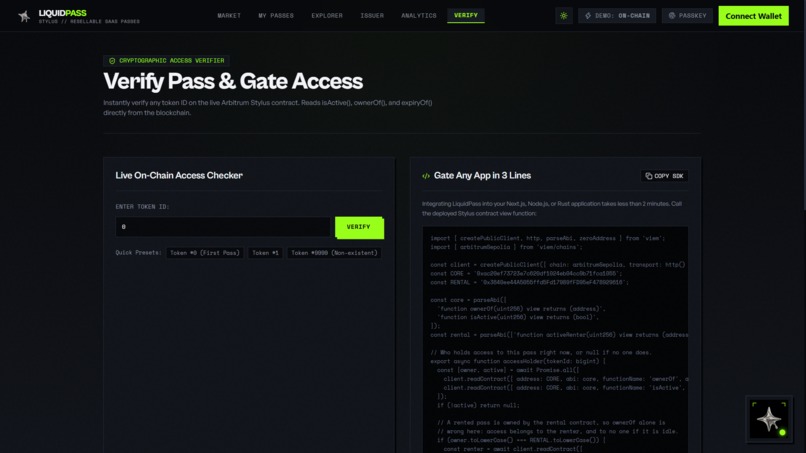
Task: Switch to the Explorer tab
Action: click(x=326, y=16)
